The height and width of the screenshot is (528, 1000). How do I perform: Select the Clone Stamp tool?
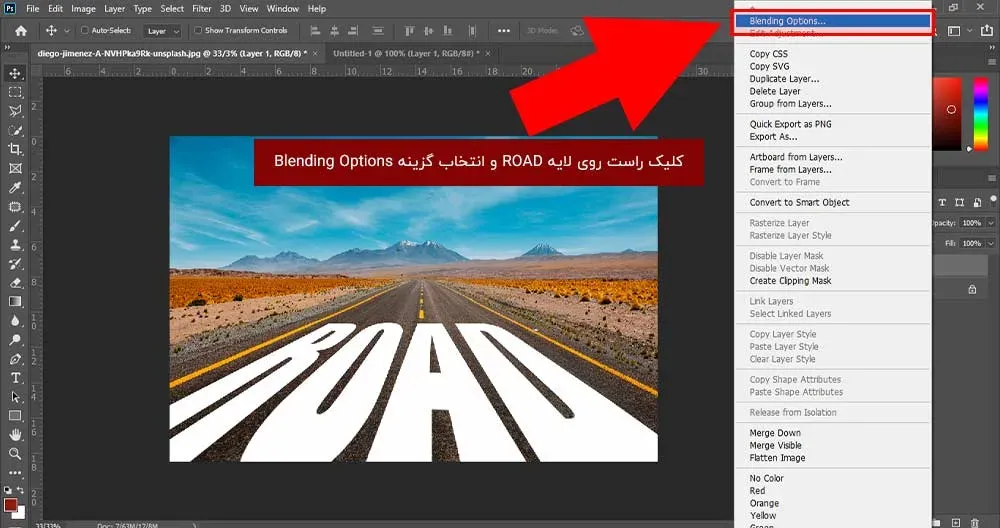(x=15, y=245)
